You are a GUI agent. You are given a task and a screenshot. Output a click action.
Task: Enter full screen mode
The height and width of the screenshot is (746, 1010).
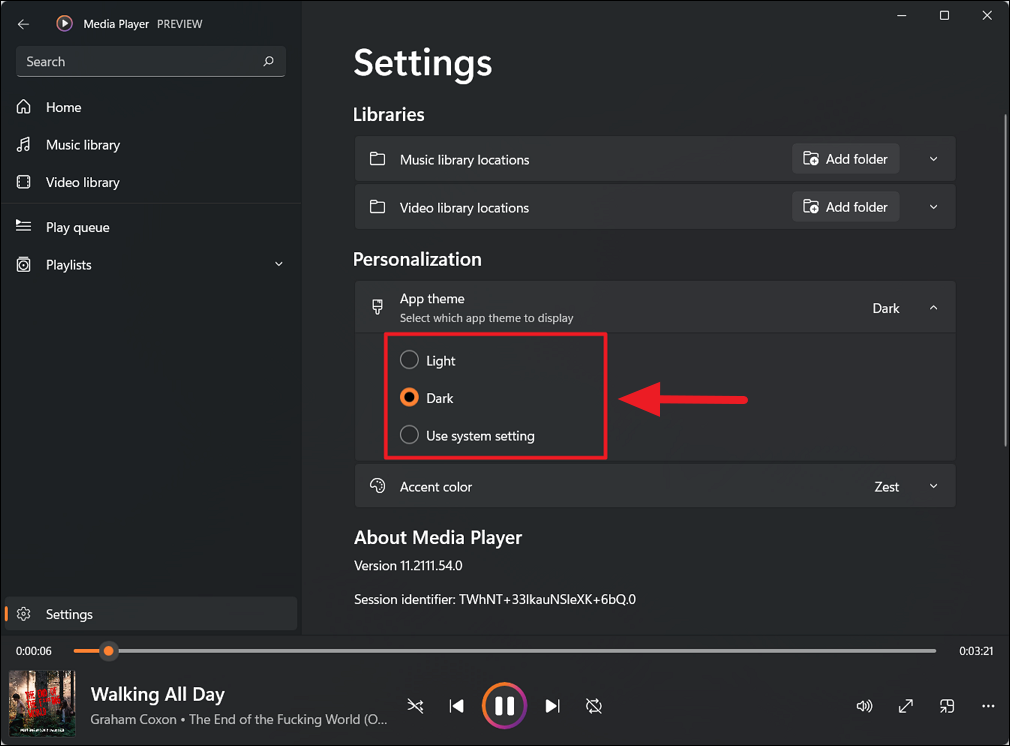[906, 706]
